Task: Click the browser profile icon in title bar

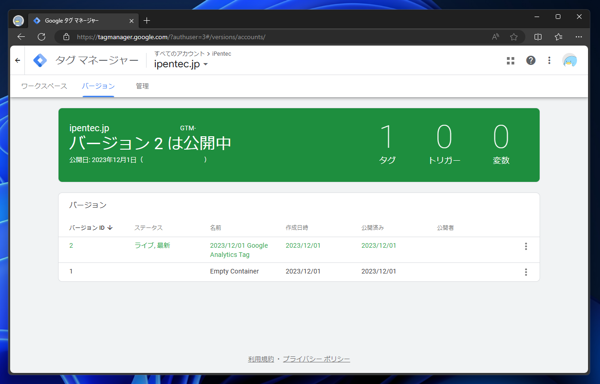Action: coord(18,21)
